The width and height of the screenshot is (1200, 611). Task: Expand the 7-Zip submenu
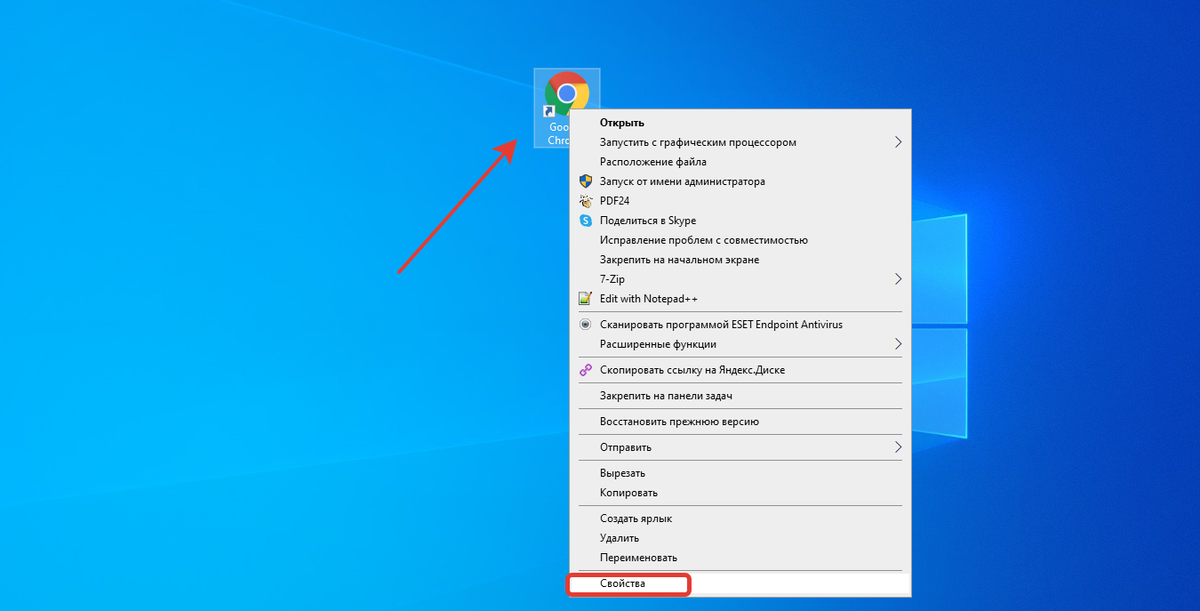[740, 279]
